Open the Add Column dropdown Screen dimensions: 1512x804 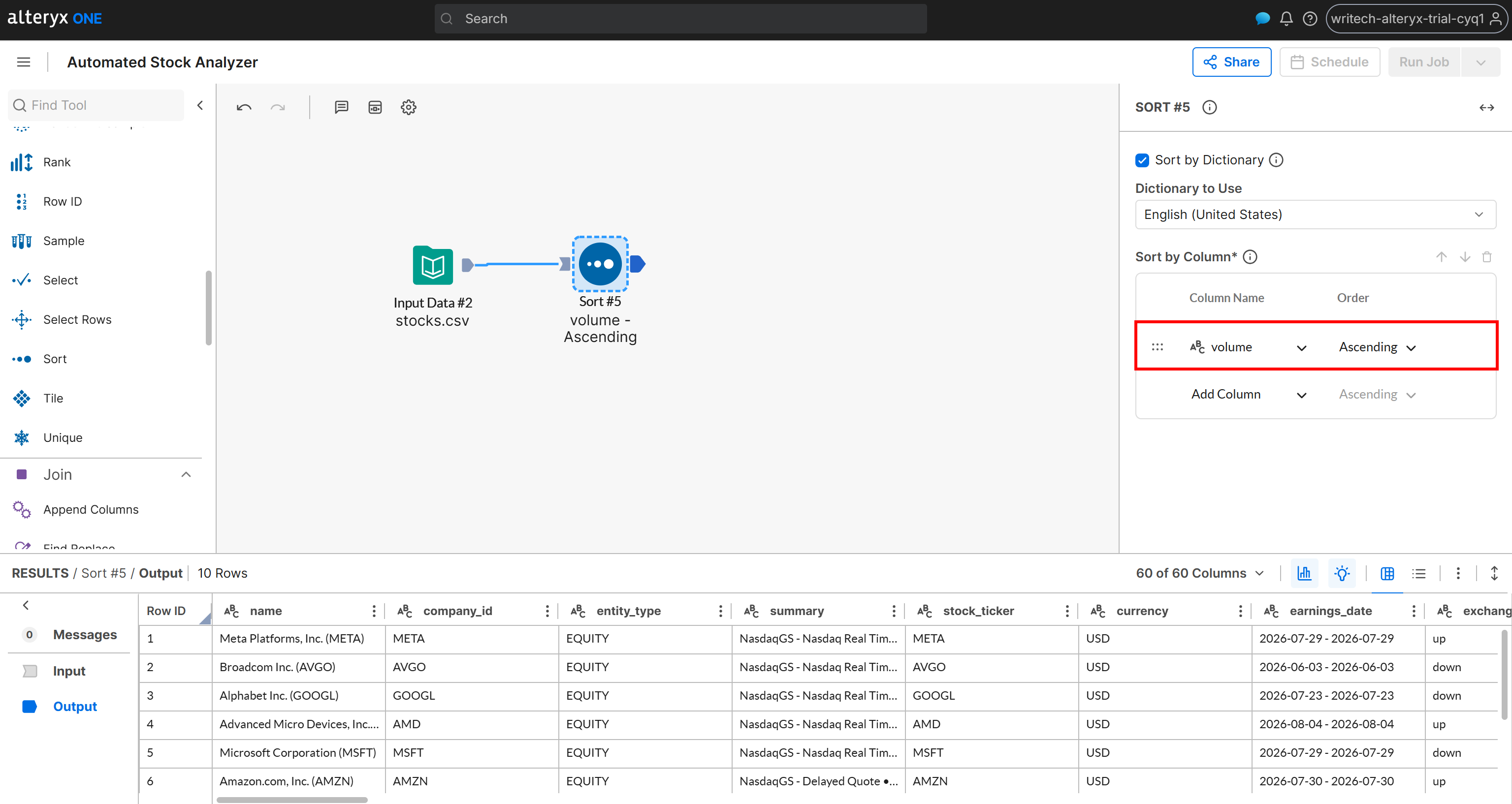1248,395
